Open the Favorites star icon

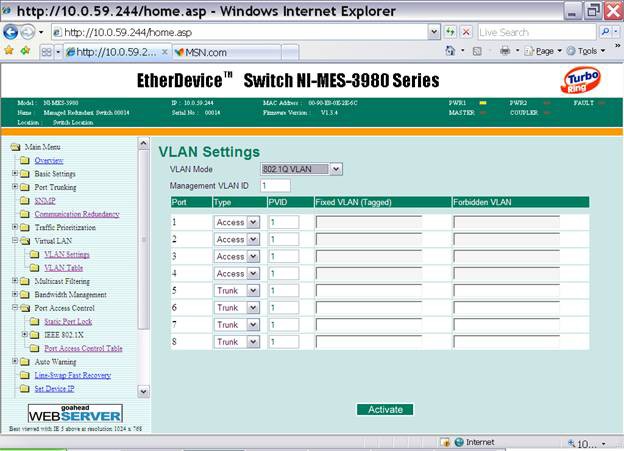point(10,51)
